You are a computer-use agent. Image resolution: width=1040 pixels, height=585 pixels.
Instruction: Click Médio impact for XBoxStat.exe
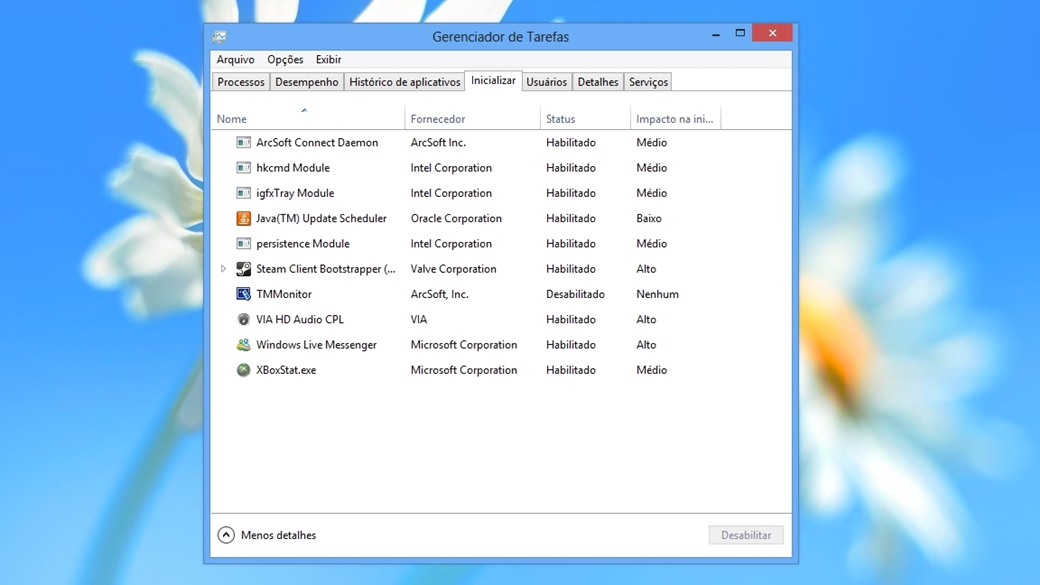(651, 370)
